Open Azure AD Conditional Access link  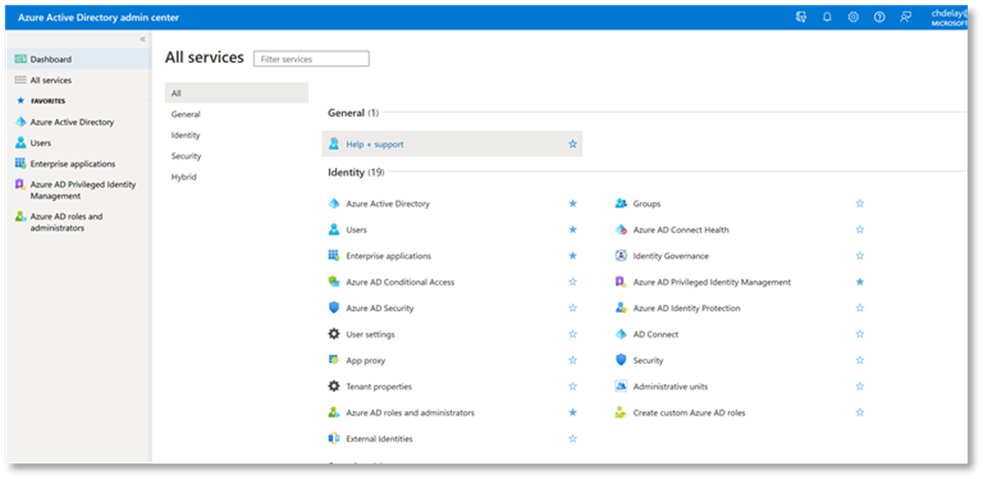coord(400,282)
